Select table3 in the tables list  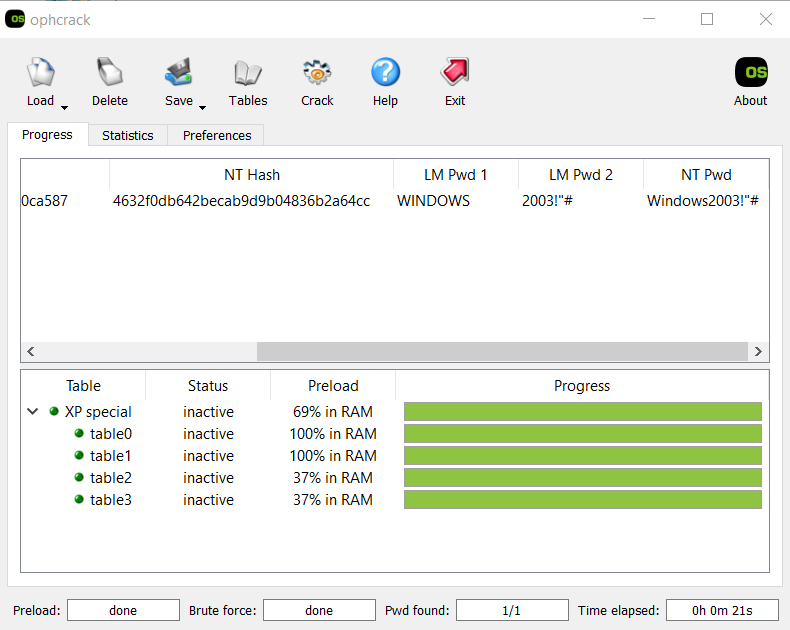click(x=111, y=500)
